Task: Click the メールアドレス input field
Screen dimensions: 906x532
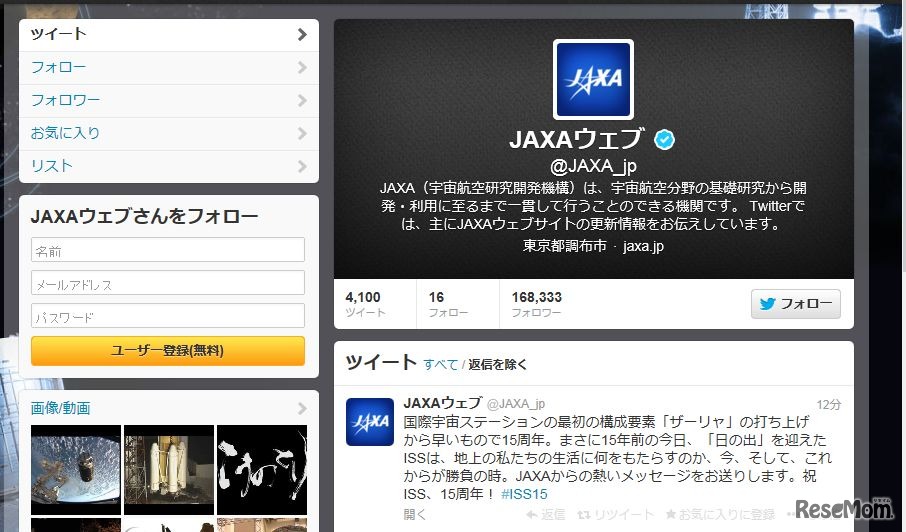Action: point(168,282)
